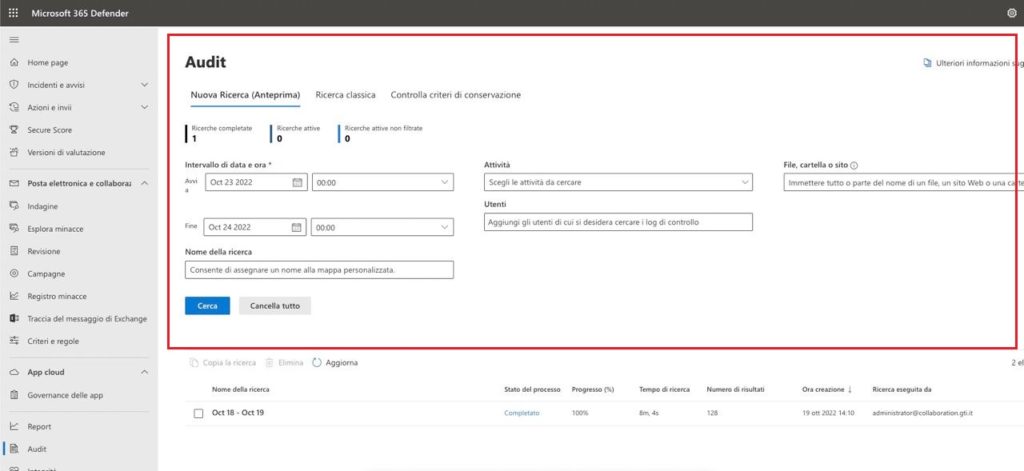The image size is (1024, 471).
Task: Open settings gear in top bar
Action: 1012,13
